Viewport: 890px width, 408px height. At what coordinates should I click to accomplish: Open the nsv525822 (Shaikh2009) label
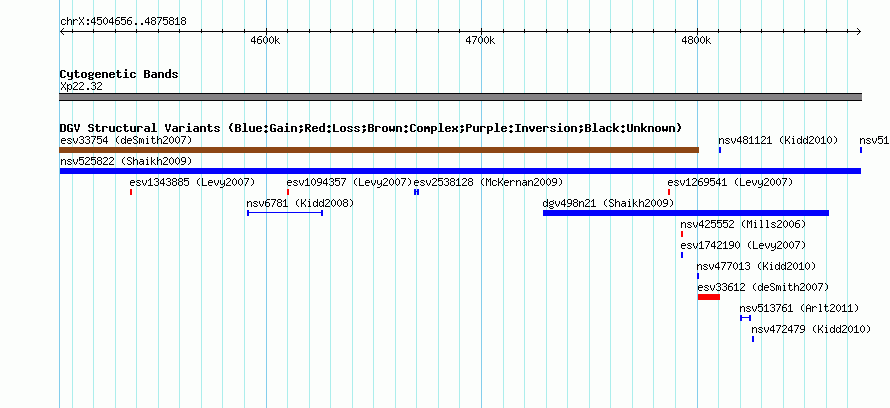126,161
